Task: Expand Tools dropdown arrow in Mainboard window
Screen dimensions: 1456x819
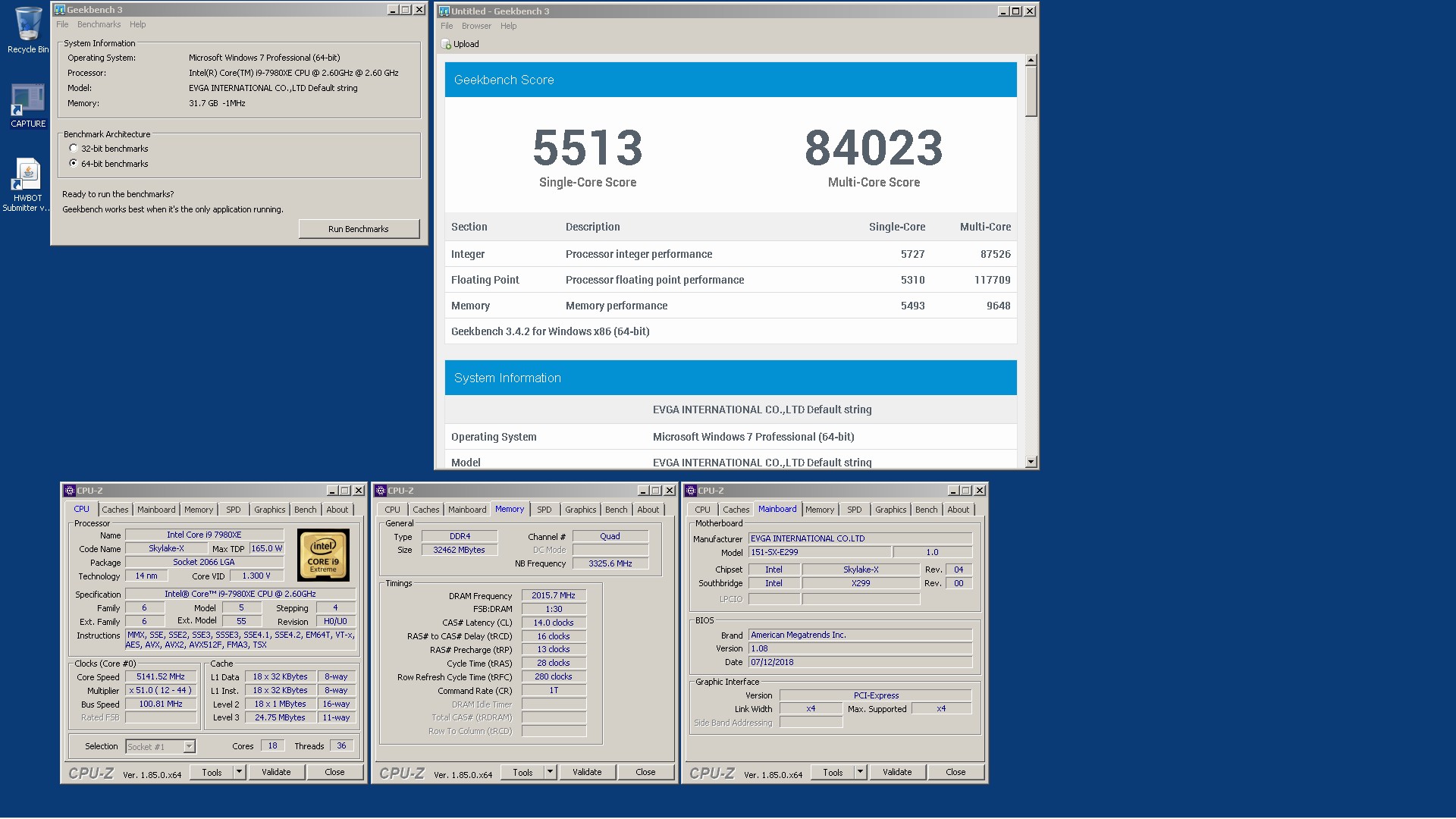Action: pyautogui.click(x=861, y=772)
